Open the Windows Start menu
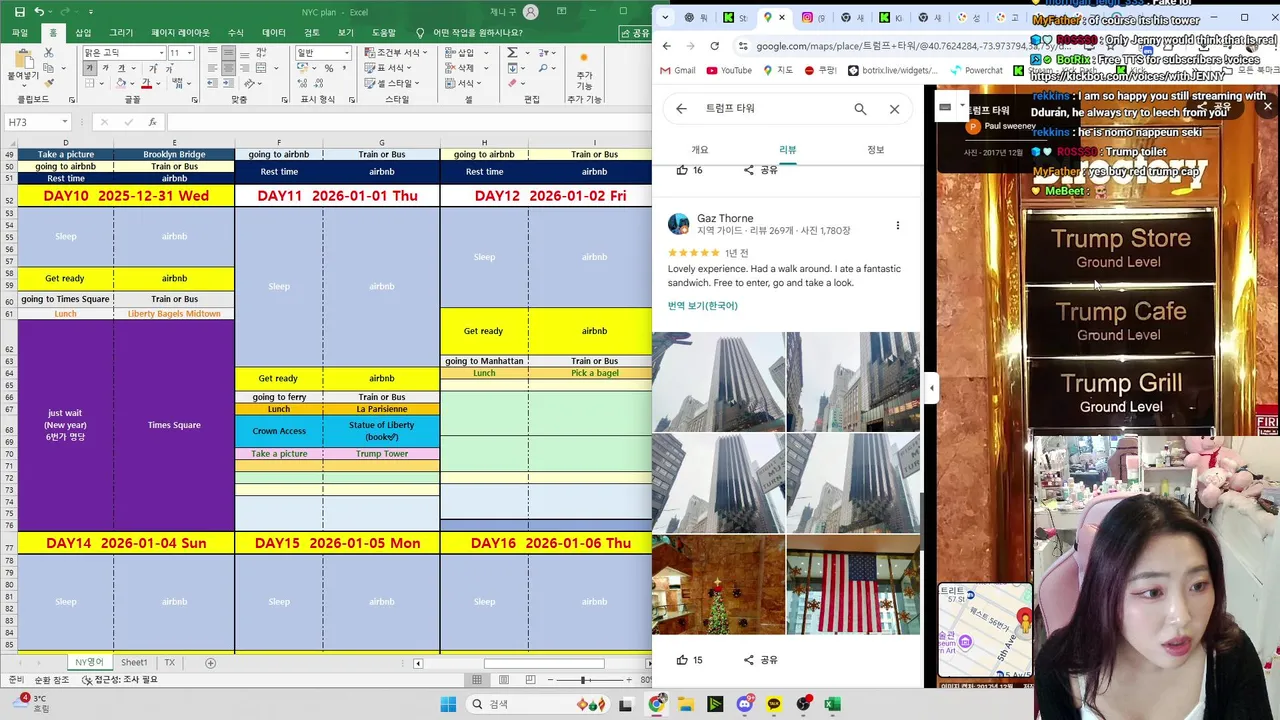1280x720 pixels. 447,704
